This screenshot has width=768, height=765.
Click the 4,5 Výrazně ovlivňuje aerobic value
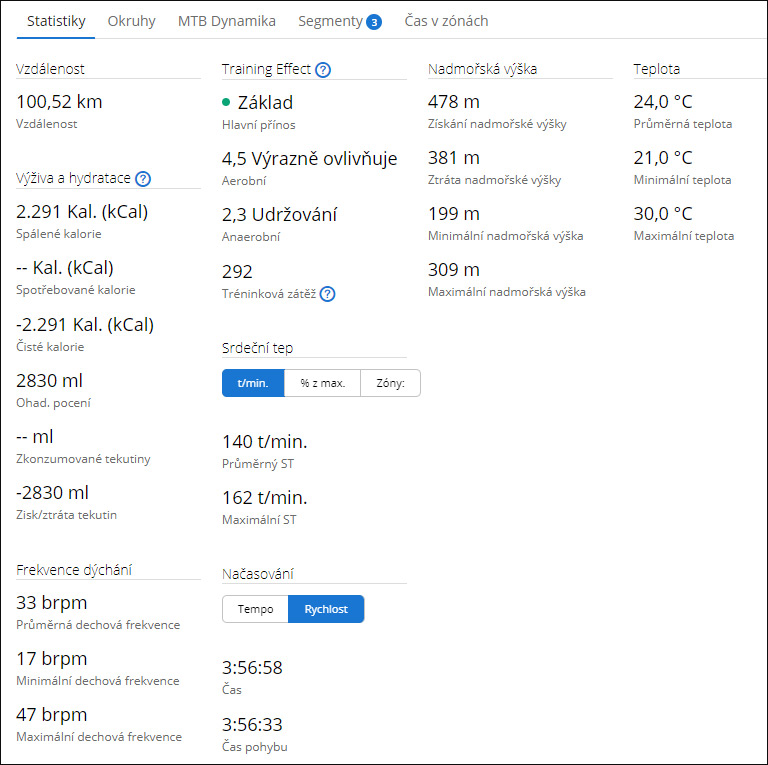(309, 158)
